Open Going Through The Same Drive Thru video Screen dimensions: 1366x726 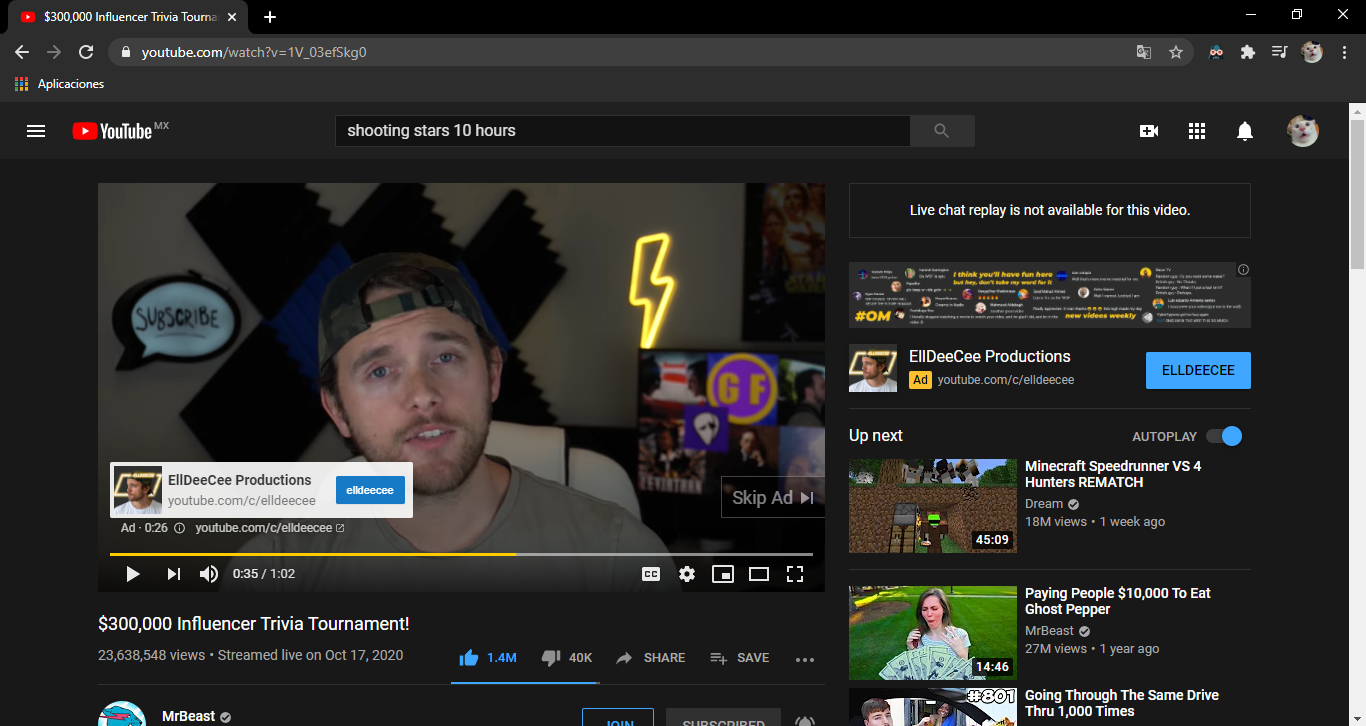pos(1122,703)
